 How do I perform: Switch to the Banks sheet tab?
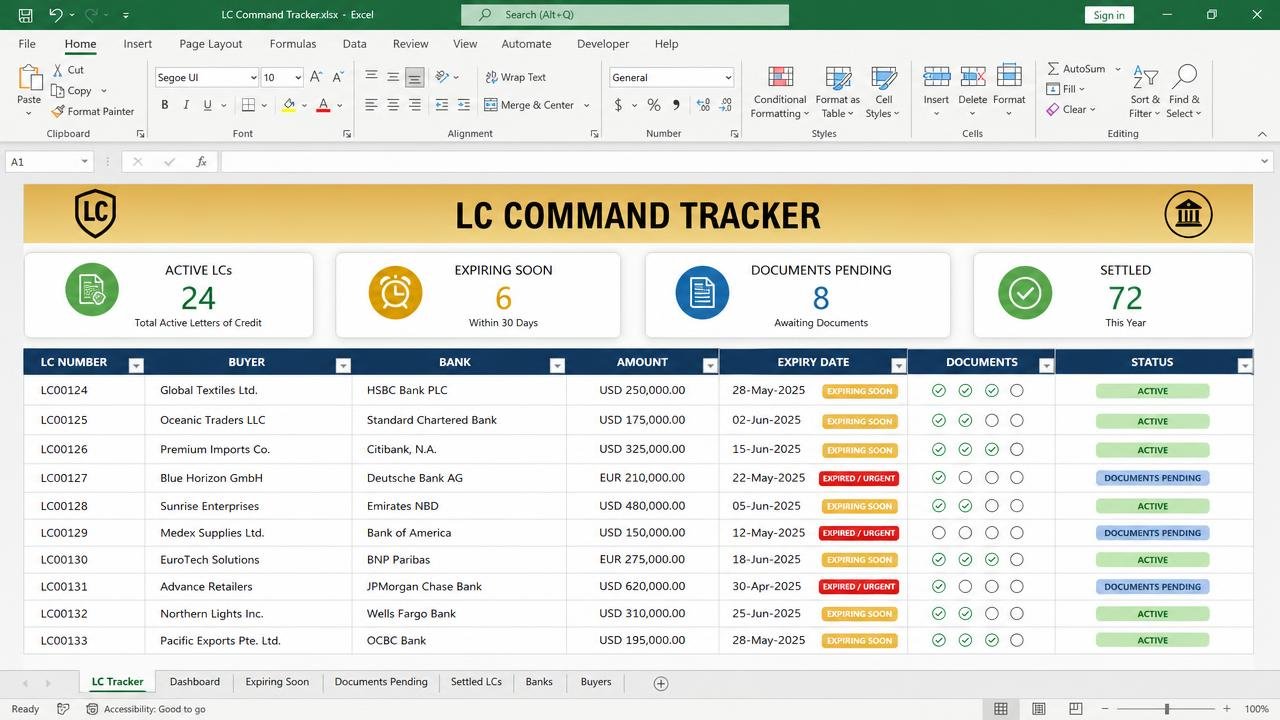pos(539,682)
